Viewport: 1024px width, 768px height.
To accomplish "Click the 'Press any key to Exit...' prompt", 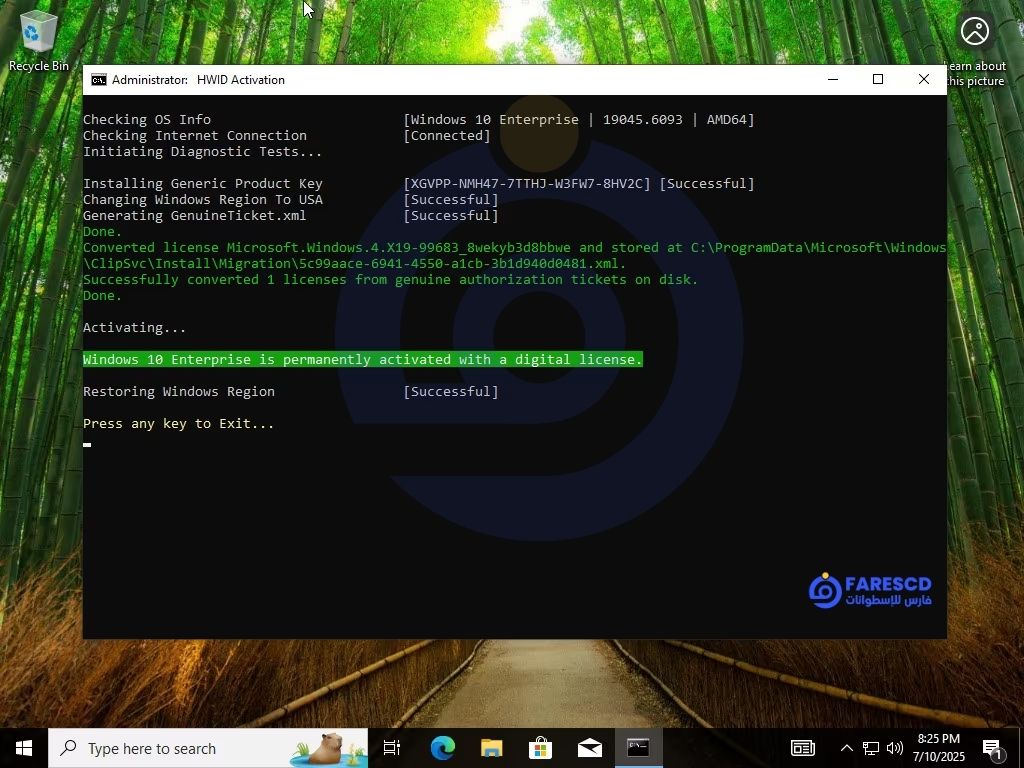I will click(178, 424).
